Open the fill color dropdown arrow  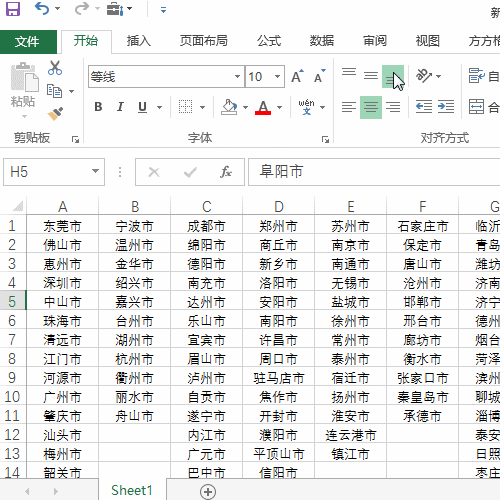coord(245,107)
